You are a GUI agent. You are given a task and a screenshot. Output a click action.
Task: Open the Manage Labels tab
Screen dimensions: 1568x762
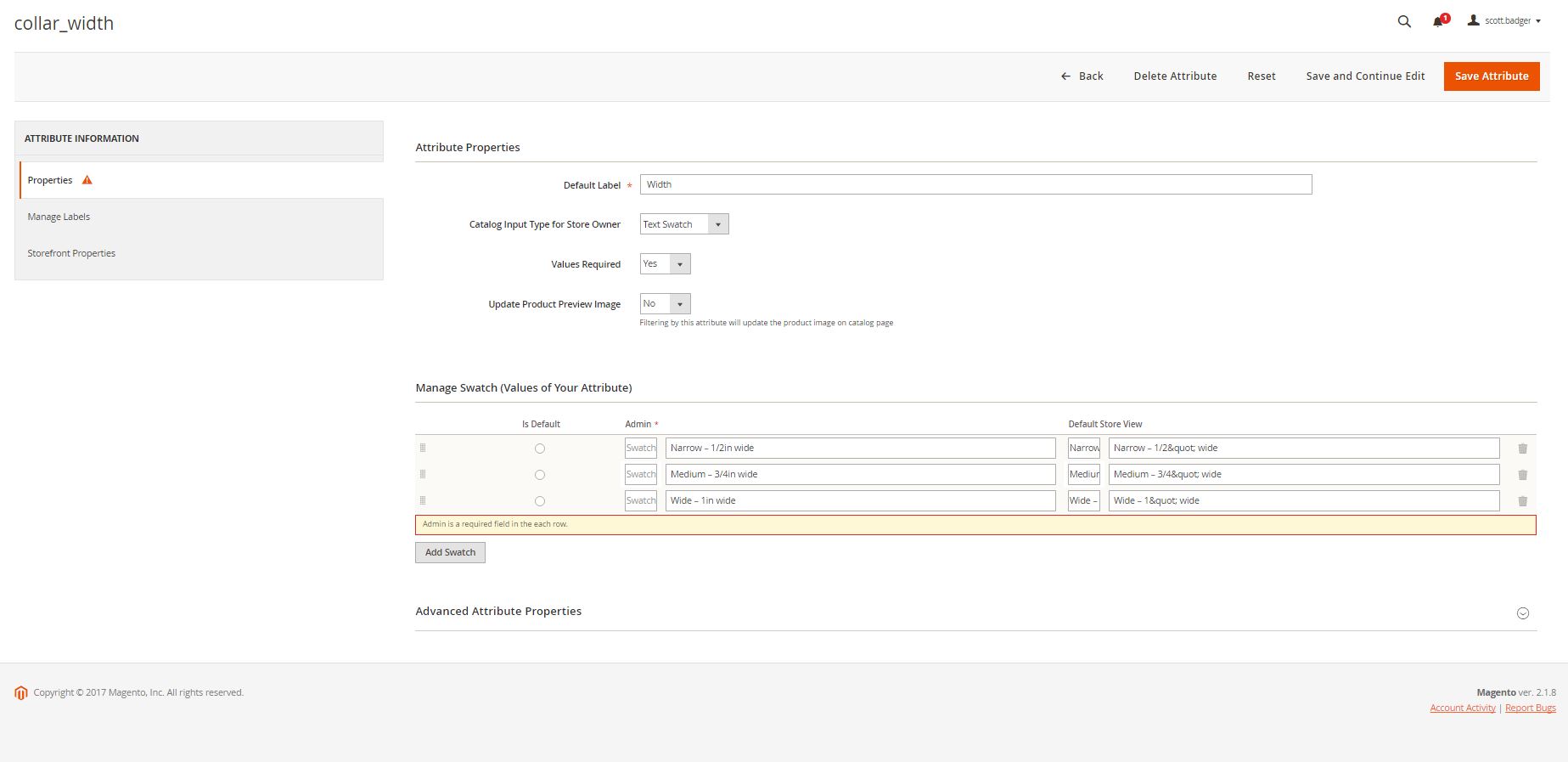(59, 217)
